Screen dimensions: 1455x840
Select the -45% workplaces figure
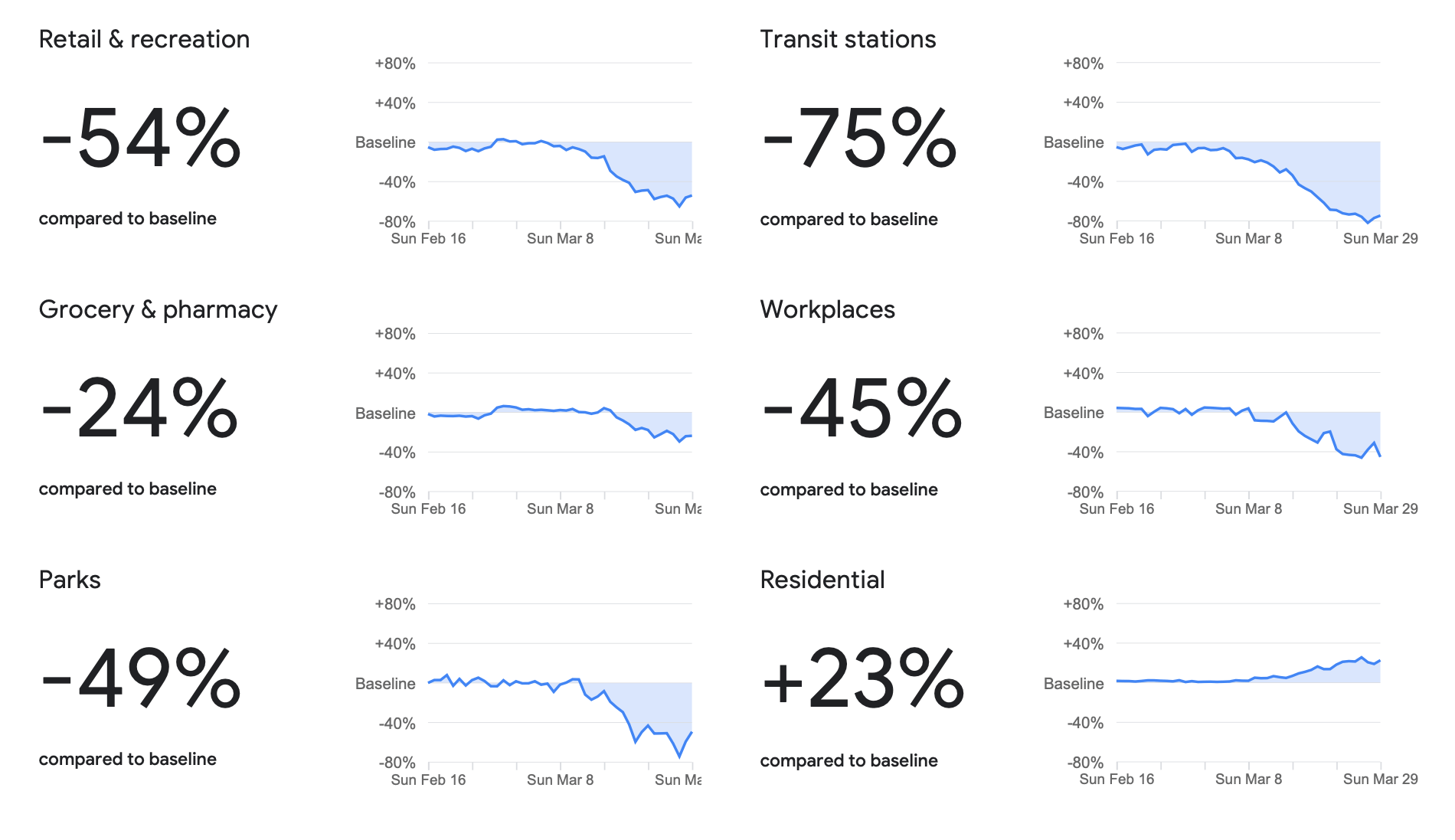click(x=862, y=409)
